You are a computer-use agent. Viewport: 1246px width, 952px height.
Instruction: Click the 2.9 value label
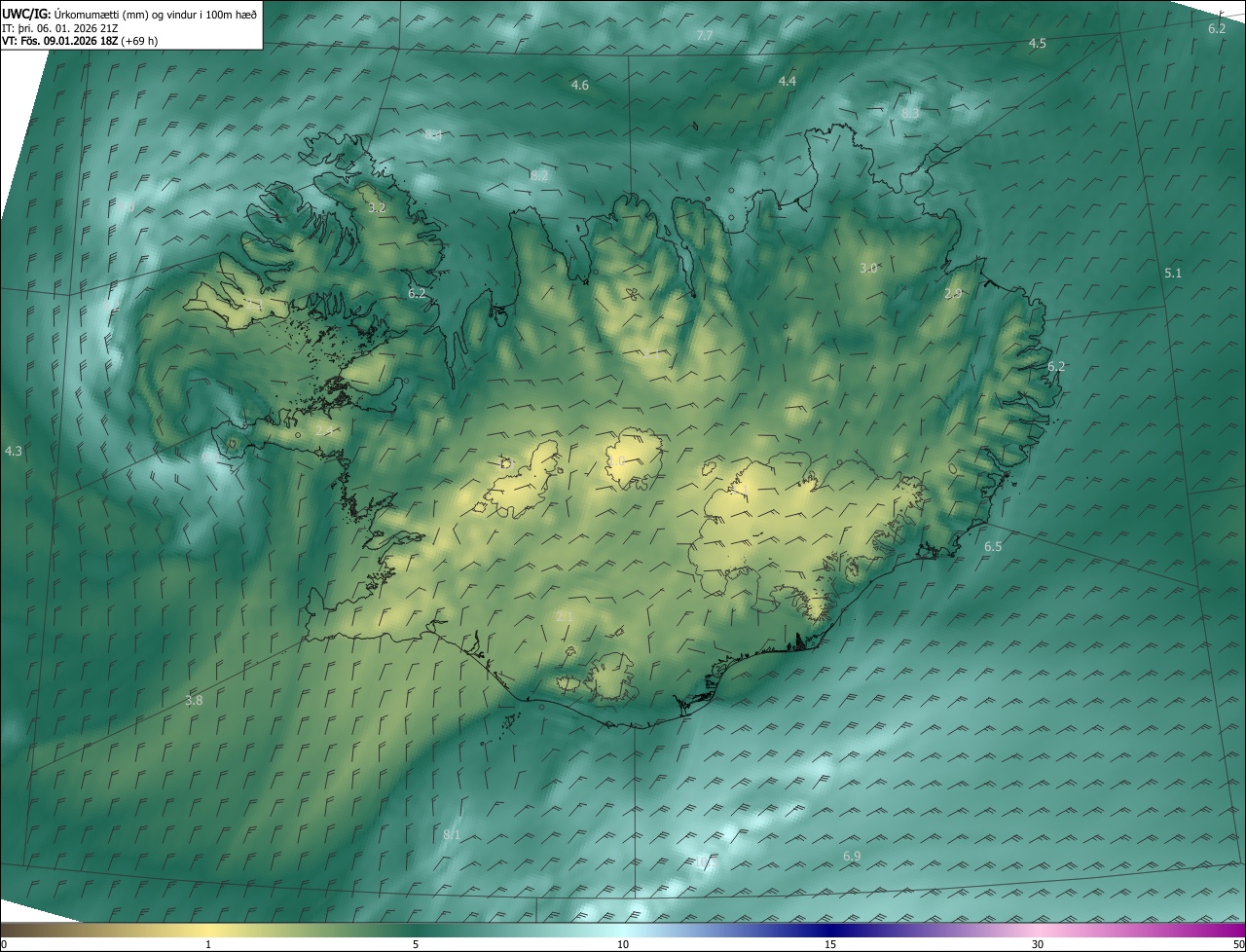pos(954,294)
